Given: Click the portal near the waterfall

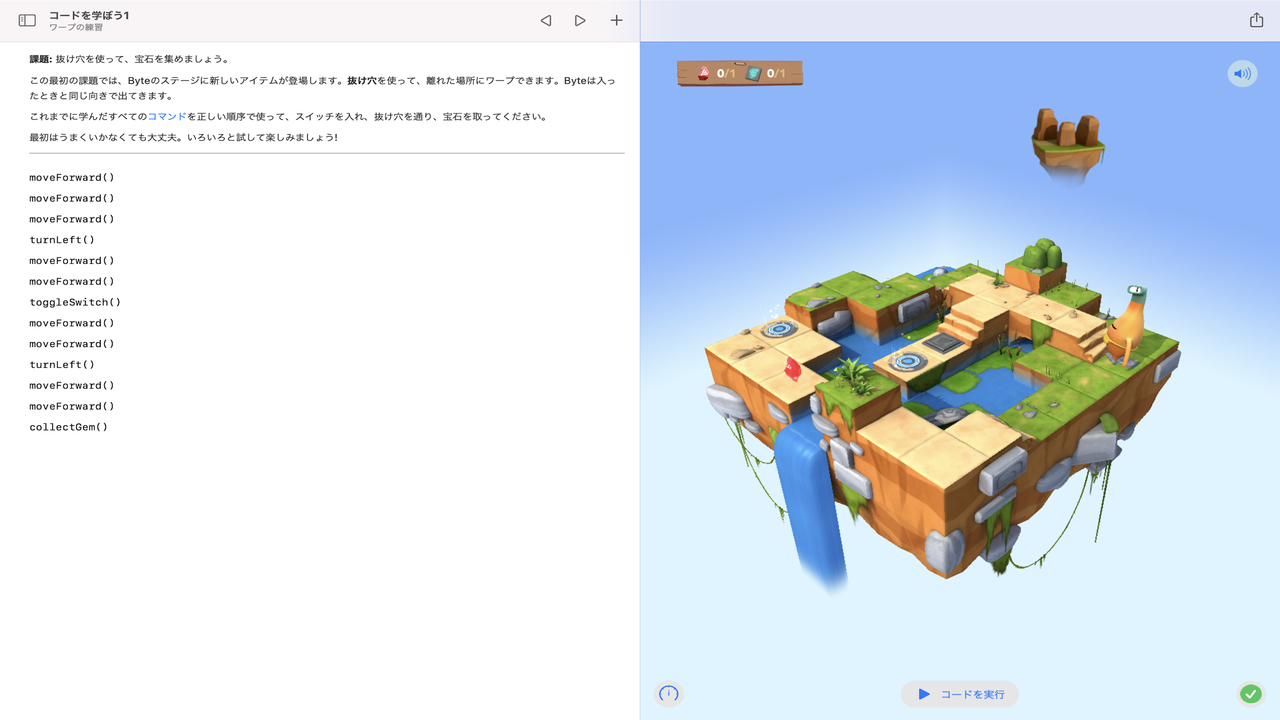Looking at the screenshot, I should (x=778, y=328).
